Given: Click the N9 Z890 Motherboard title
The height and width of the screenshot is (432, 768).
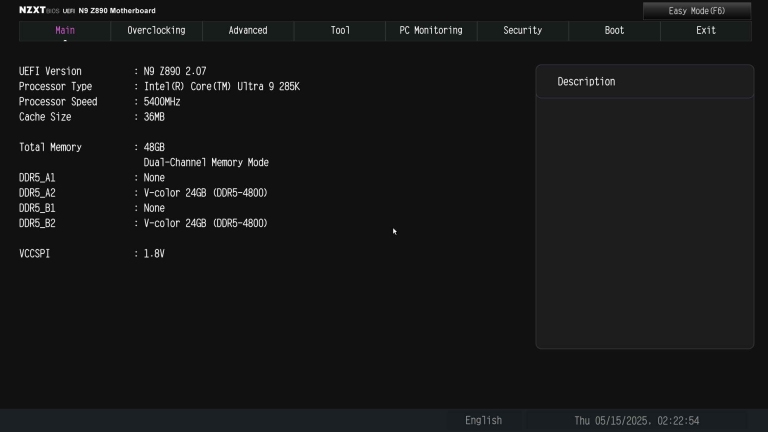Looking at the screenshot, I should pyautogui.click(x=117, y=10).
